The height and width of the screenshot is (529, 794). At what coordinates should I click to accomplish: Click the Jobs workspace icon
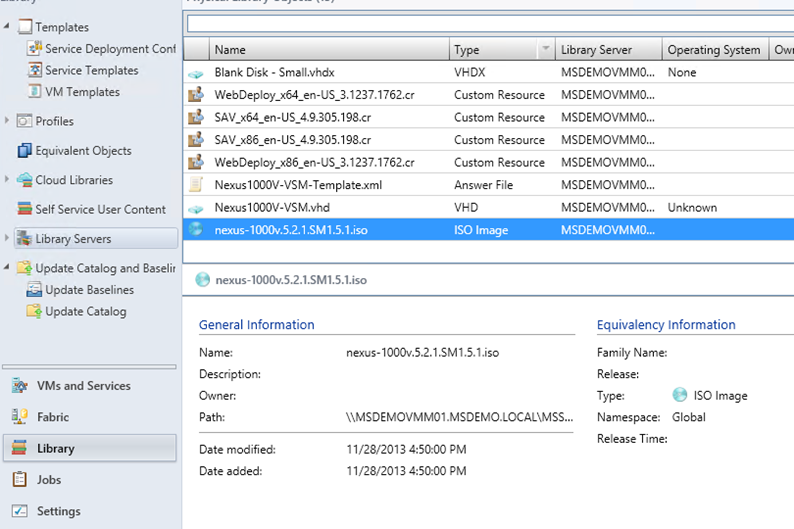20,479
